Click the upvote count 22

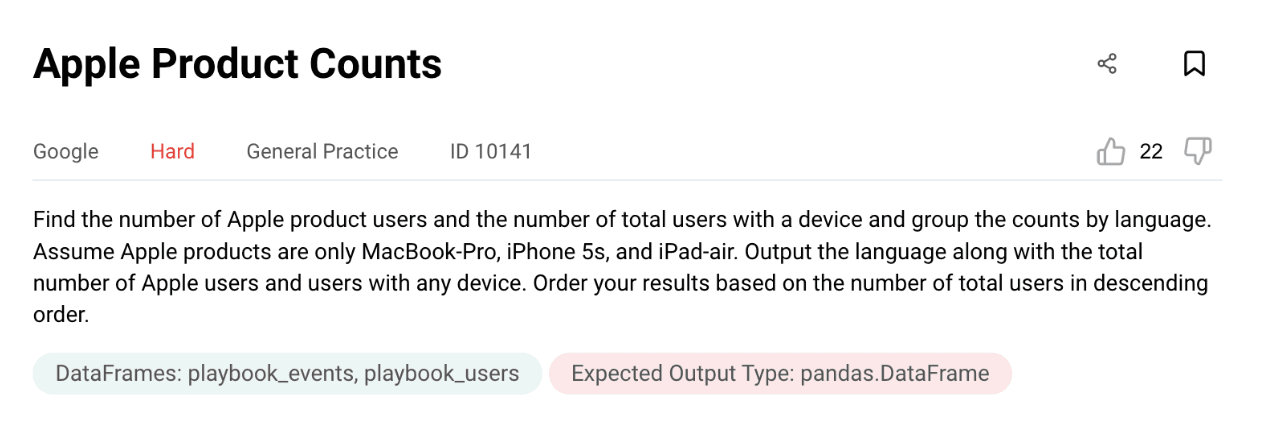[1151, 152]
